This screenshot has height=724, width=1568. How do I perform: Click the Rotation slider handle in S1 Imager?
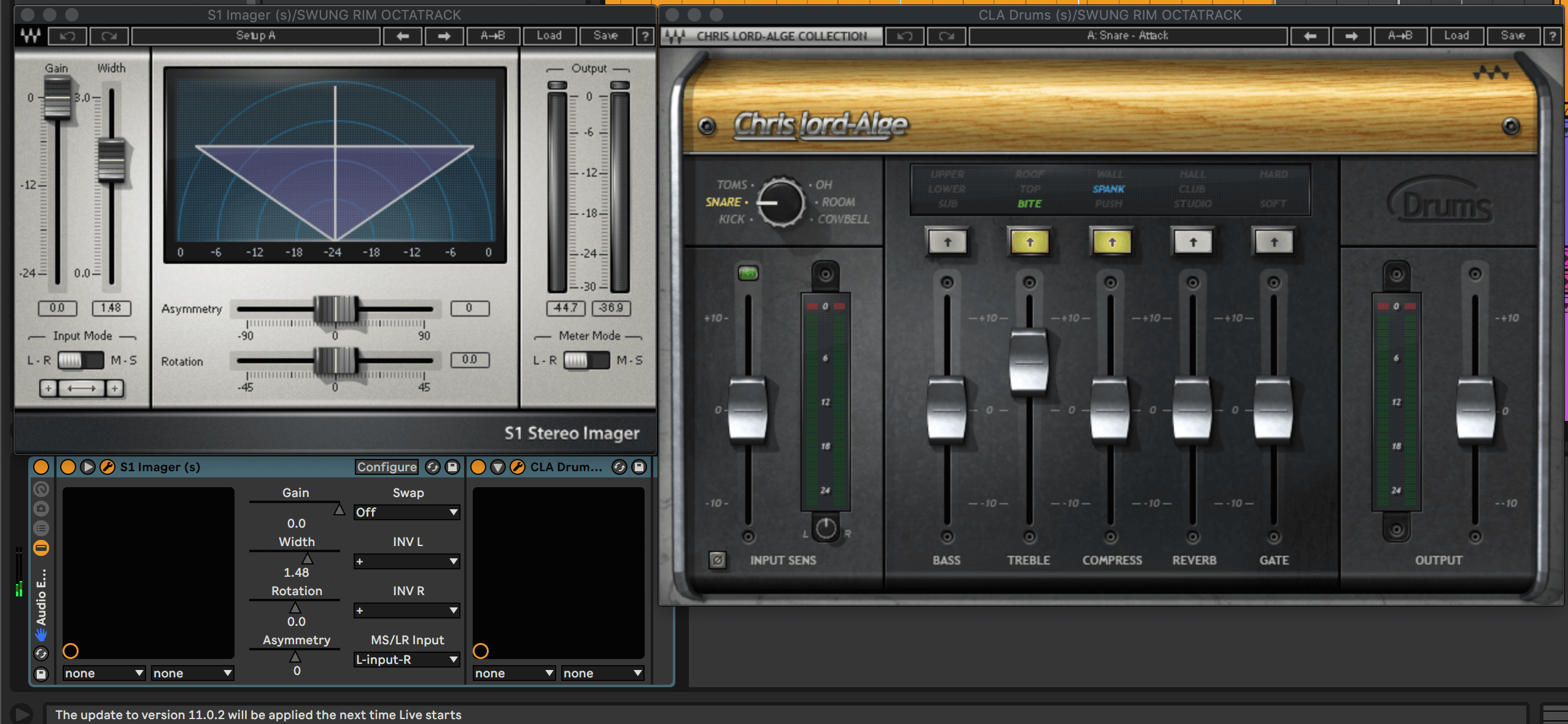(336, 360)
